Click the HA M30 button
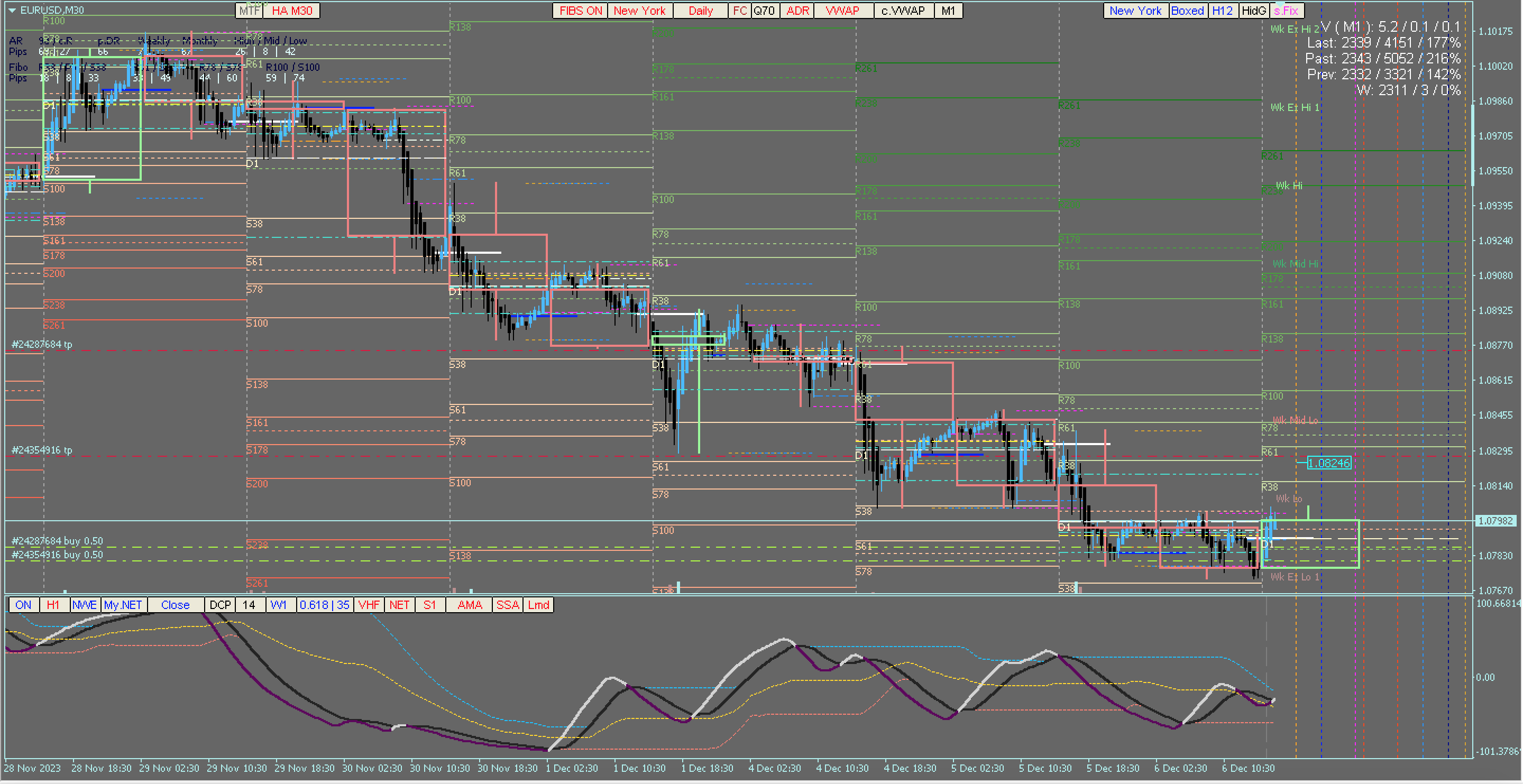 (x=291, y=11)
